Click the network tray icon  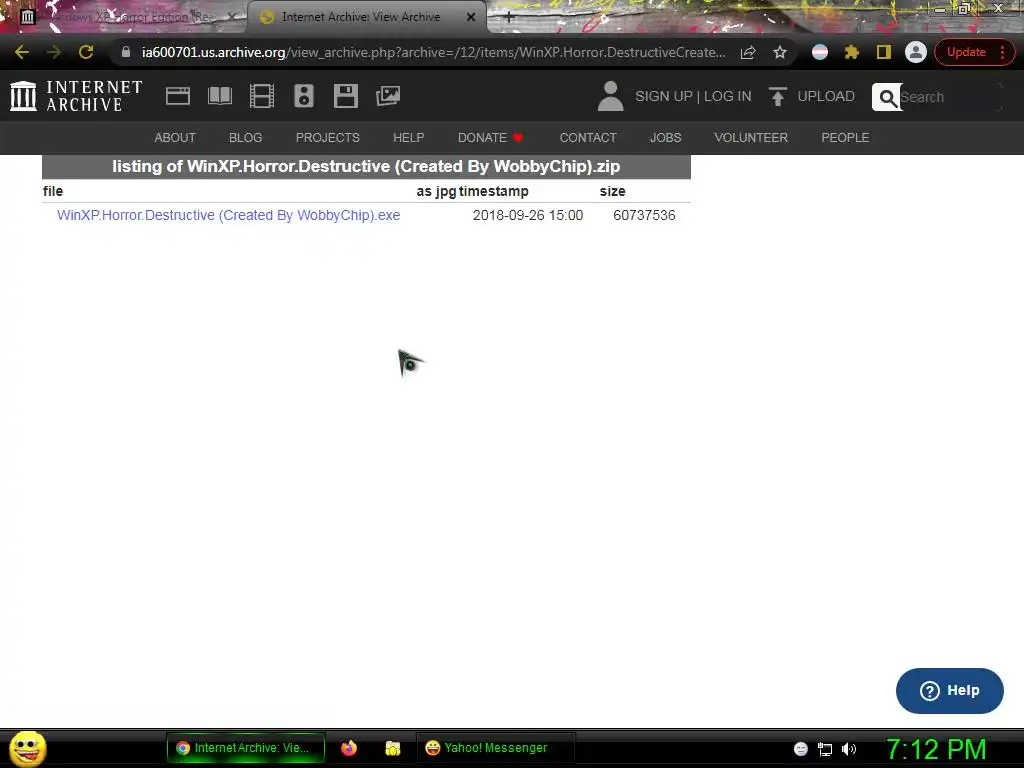tap(825, 749)
